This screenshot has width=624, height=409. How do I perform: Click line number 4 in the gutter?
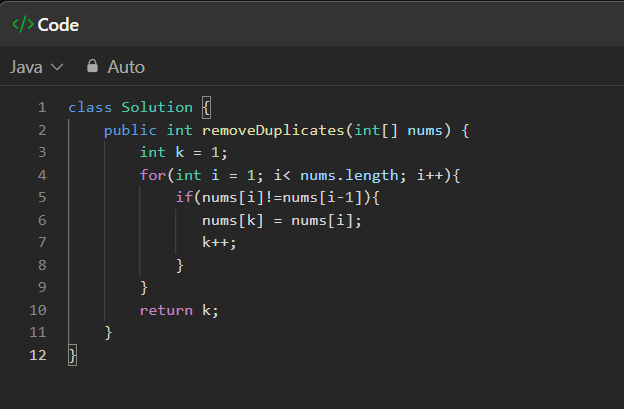pos(42,175)
